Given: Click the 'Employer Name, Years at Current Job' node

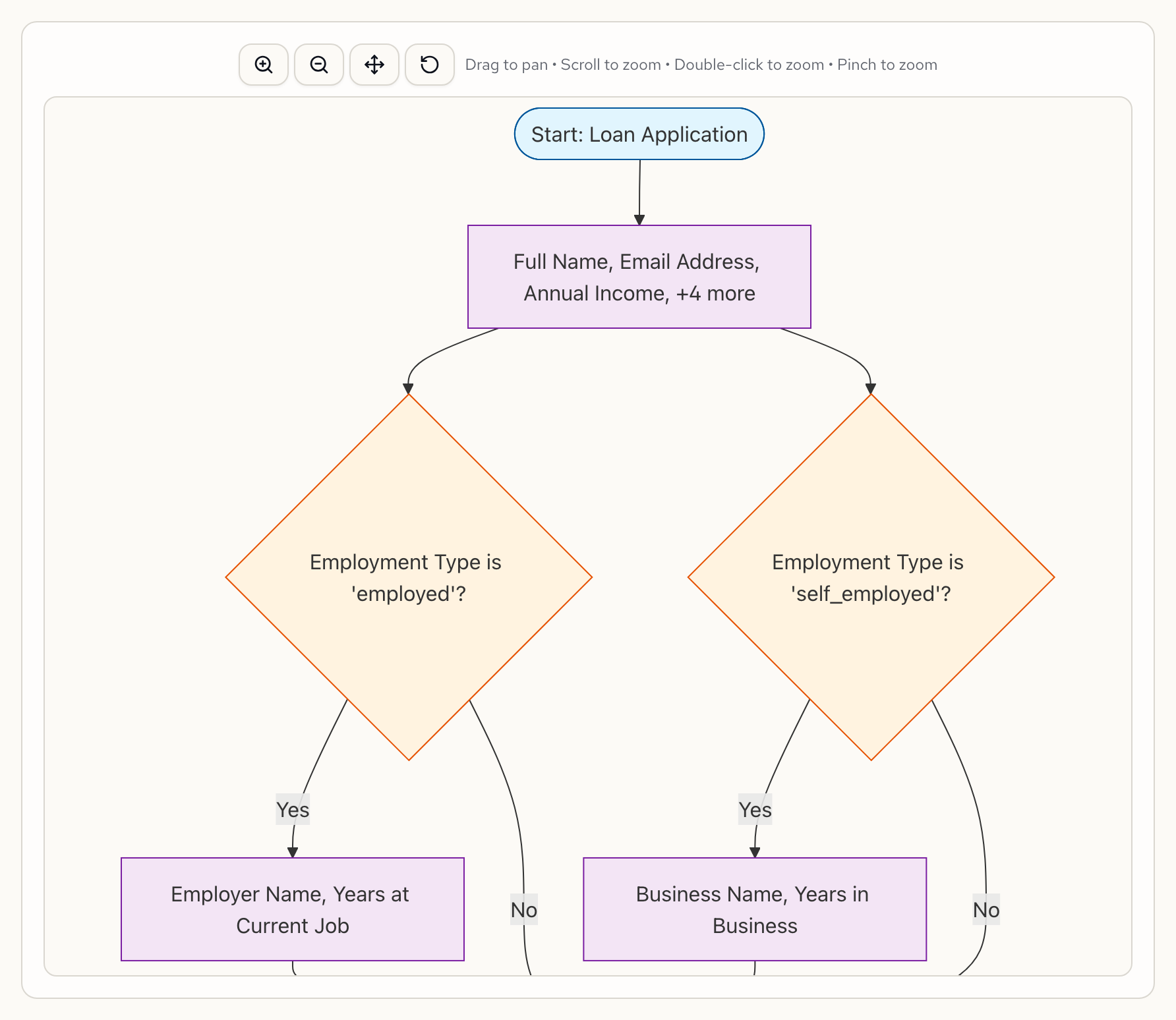Looking at the screenshot, I should (293, 909).
